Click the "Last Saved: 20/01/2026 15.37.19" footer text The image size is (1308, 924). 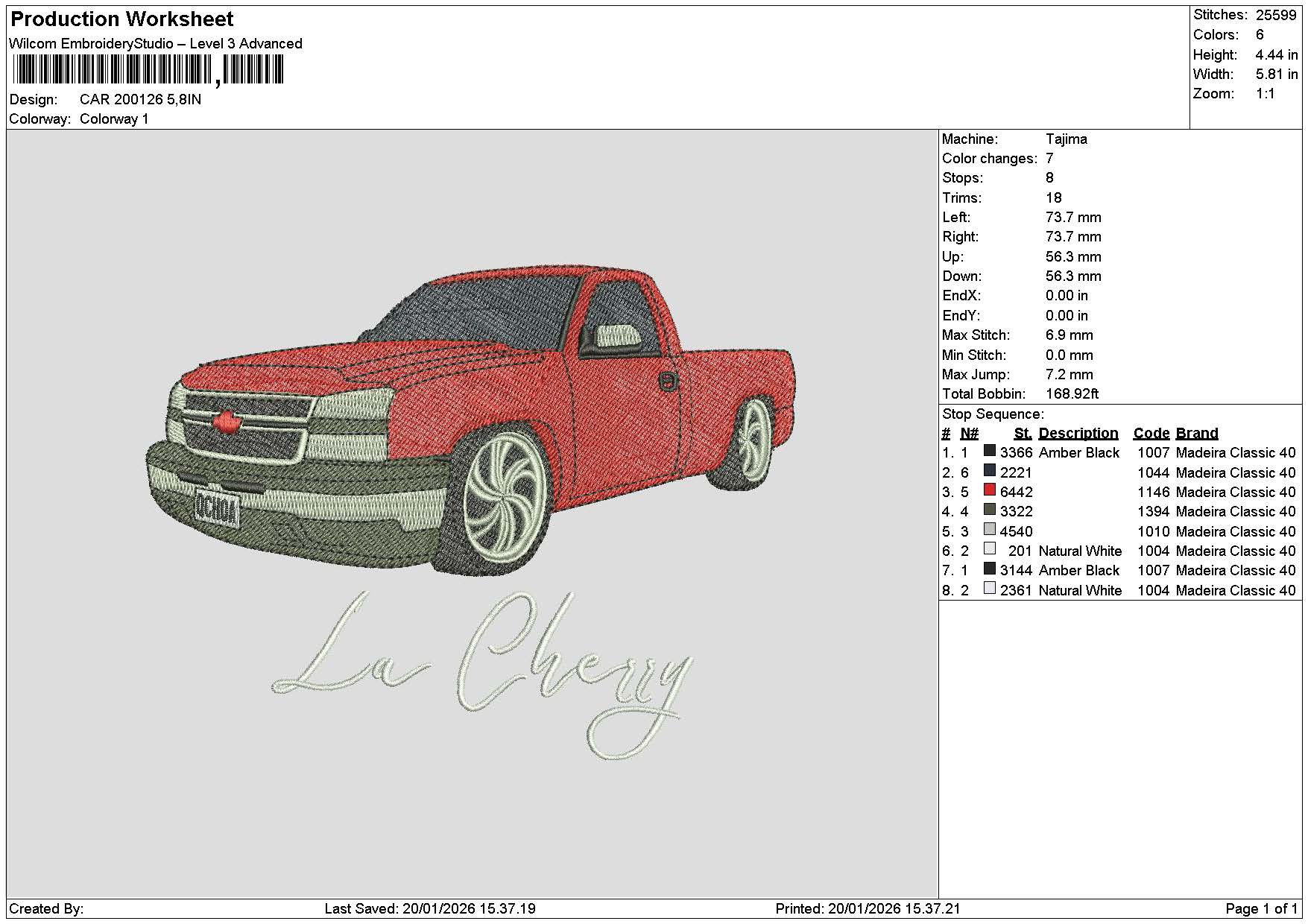point(430,909)
